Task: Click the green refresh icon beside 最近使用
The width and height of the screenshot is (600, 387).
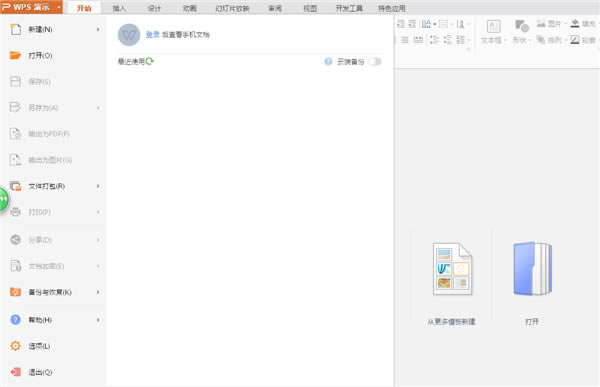Action: (x=150, y=61)
